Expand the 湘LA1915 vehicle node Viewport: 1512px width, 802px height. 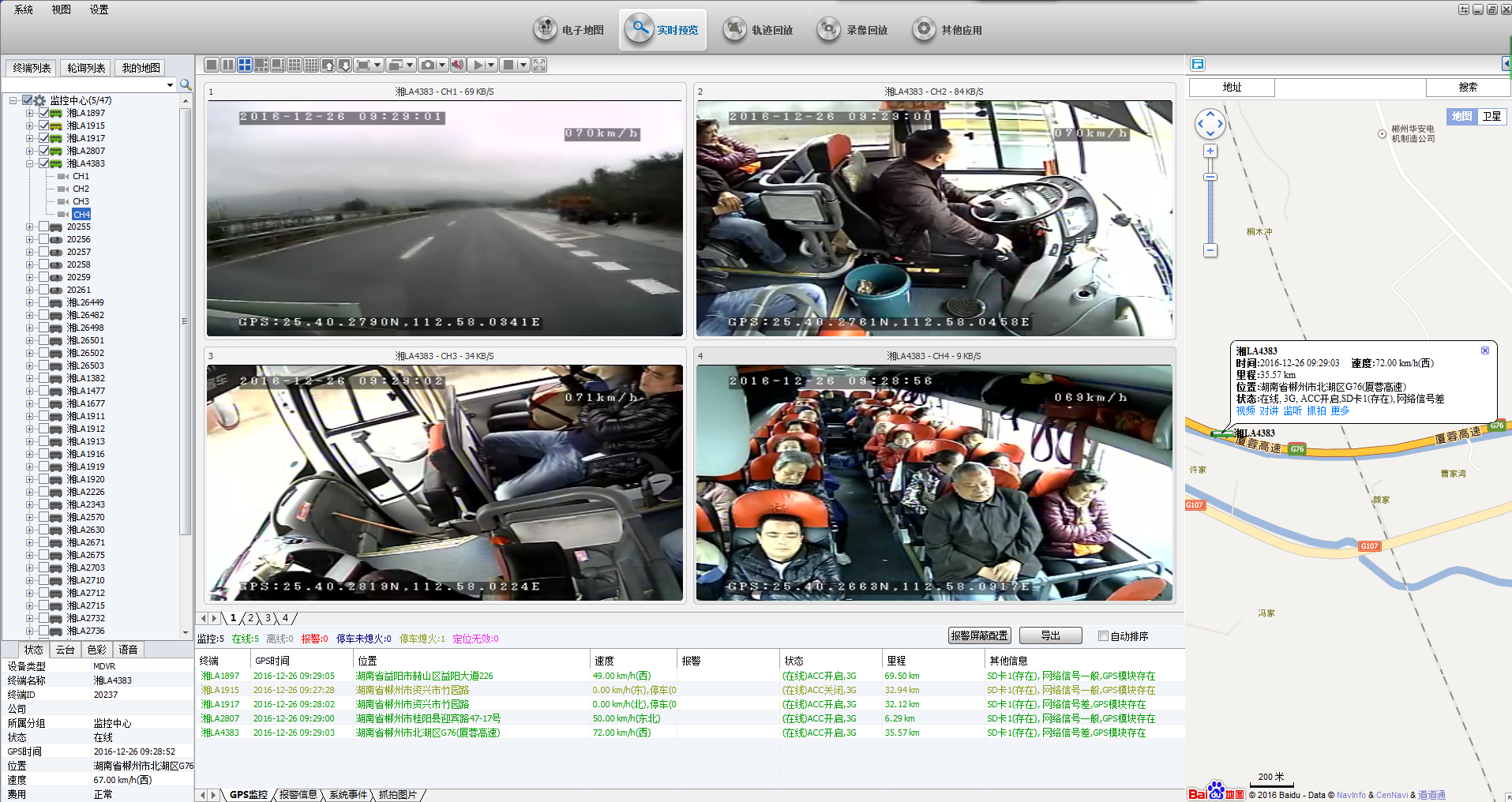click(x=30, y=126)
